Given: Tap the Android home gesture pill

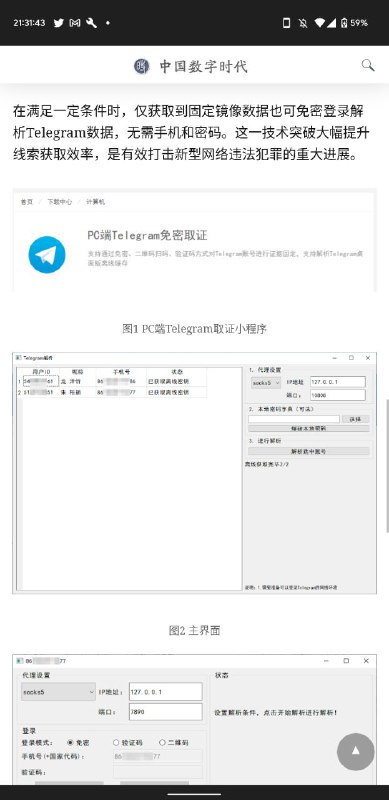Looking at the screenshot, I should tap(194, 794).
